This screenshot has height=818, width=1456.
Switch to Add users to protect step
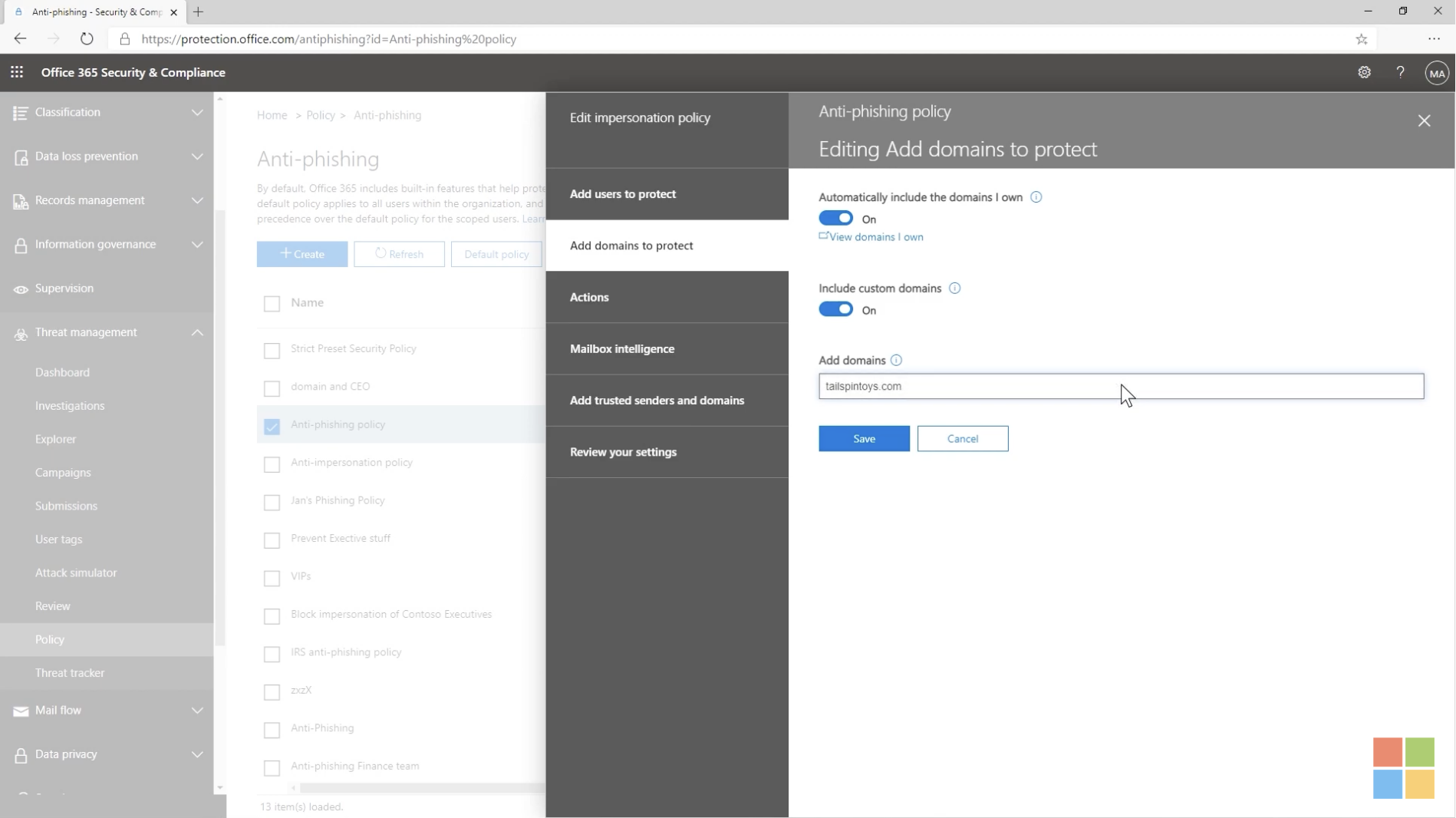(x=623, y=194)
